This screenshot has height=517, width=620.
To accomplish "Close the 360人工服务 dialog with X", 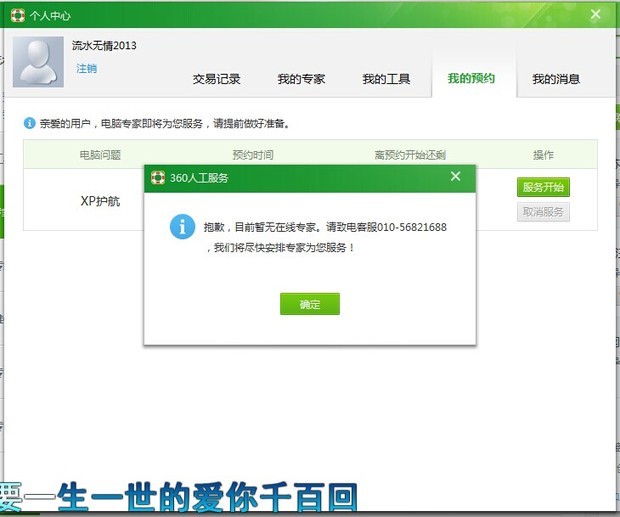I will 455,177.
